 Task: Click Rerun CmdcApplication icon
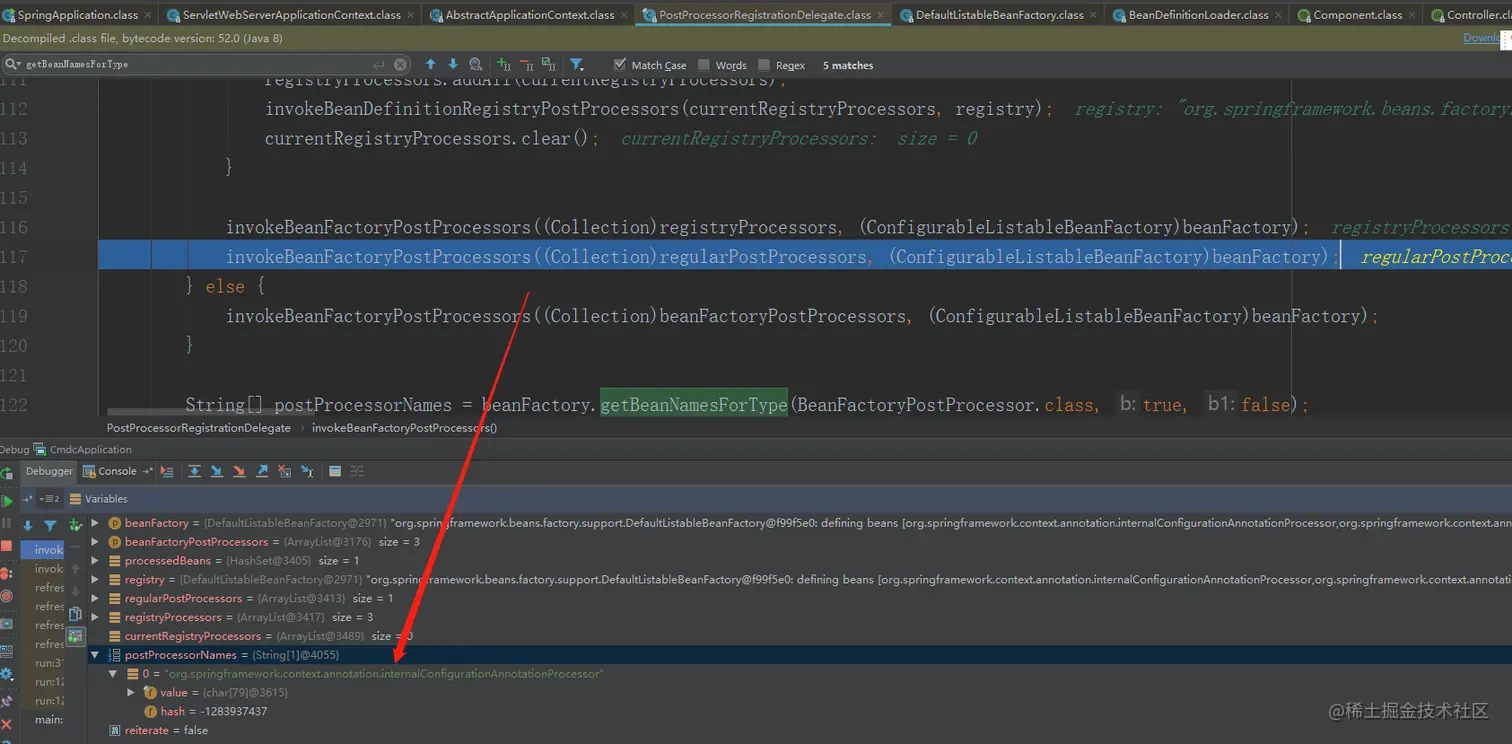click(6, 473)
